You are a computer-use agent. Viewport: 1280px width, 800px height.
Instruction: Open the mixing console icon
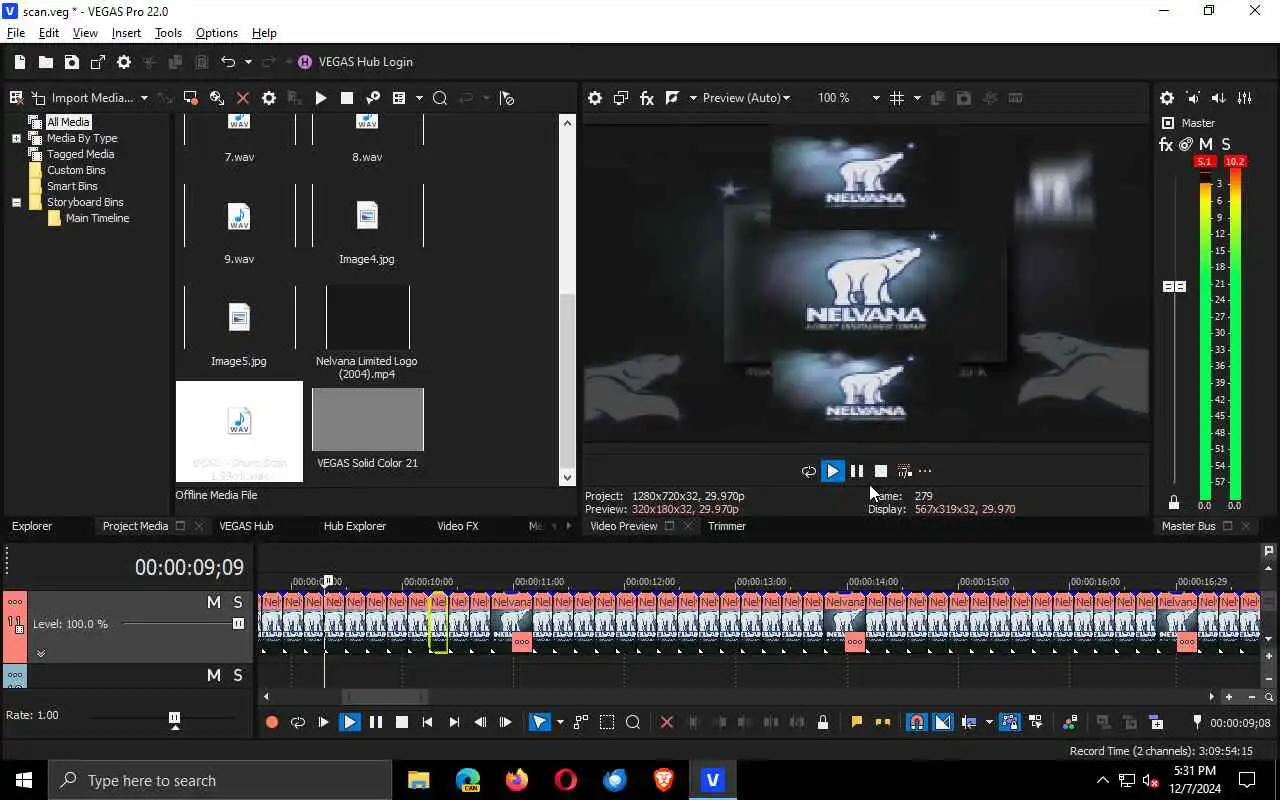[1245, 98]
